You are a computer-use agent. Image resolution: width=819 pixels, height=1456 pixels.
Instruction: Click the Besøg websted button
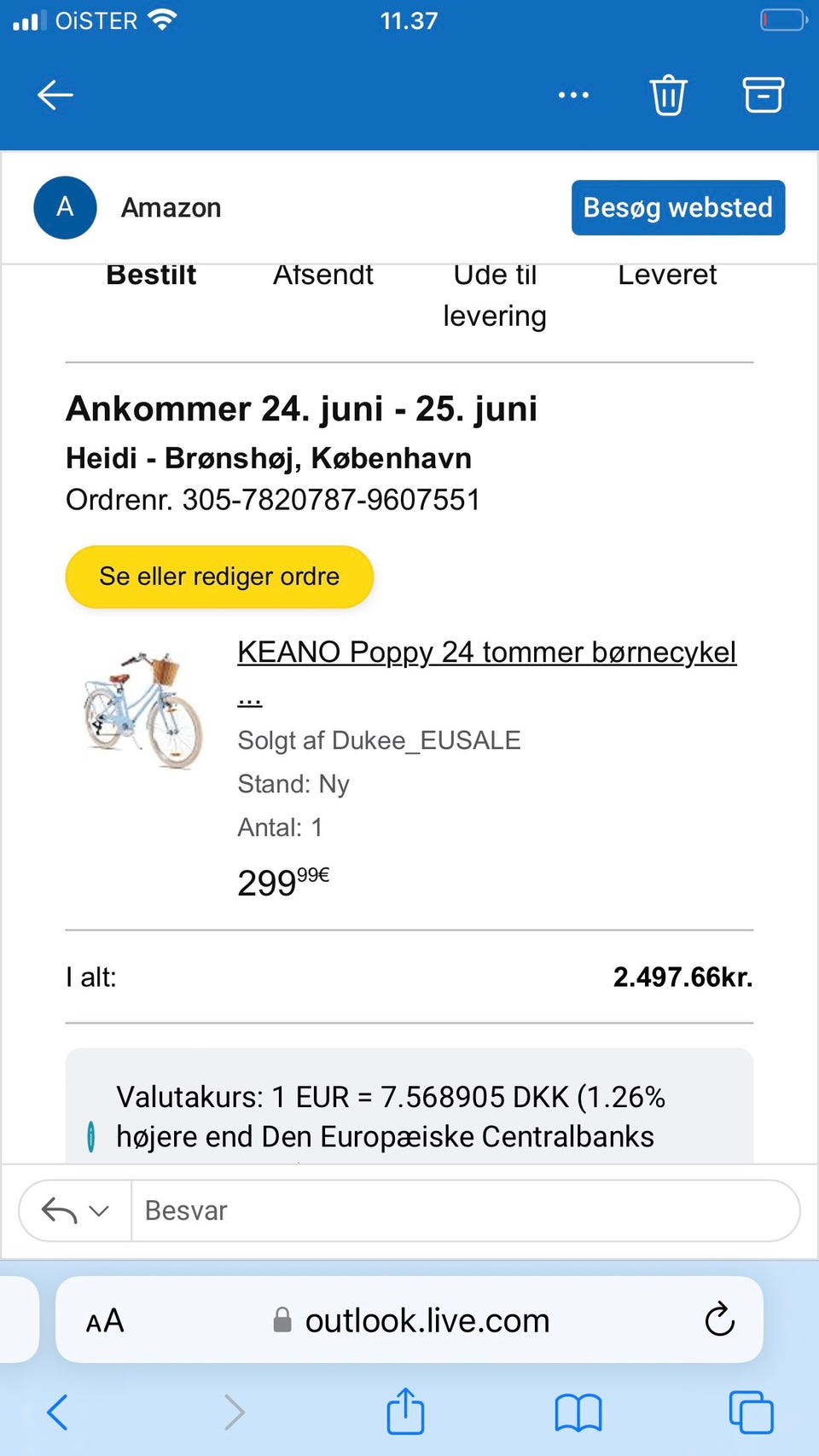[678, 207]
